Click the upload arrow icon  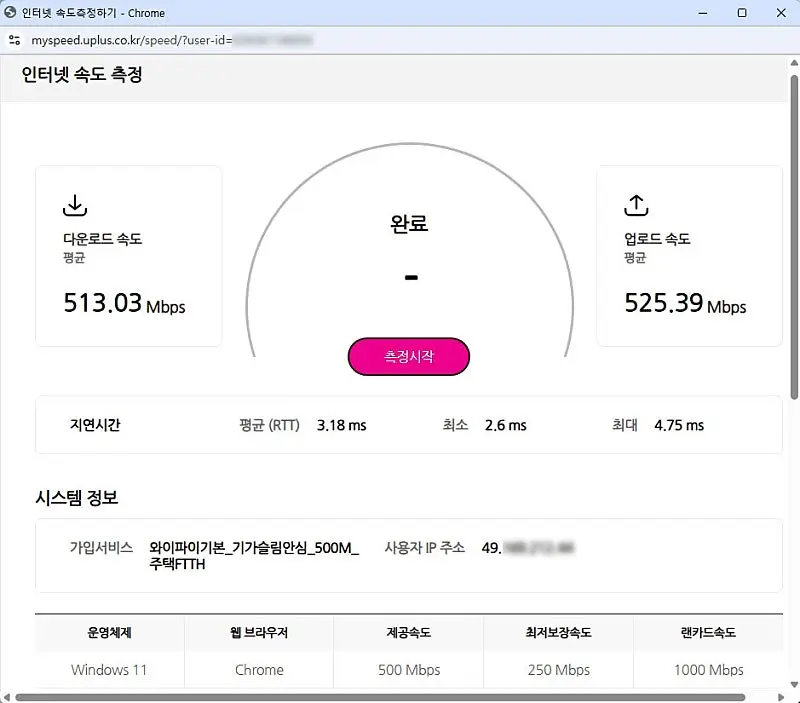(x=636, y=206)
